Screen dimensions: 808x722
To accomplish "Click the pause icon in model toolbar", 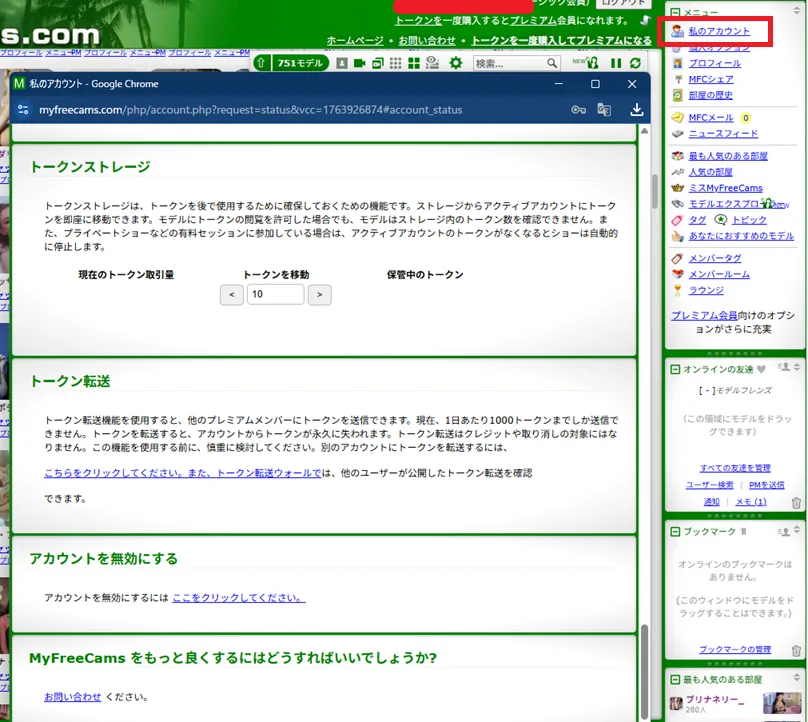I will (x=616, y=63).
